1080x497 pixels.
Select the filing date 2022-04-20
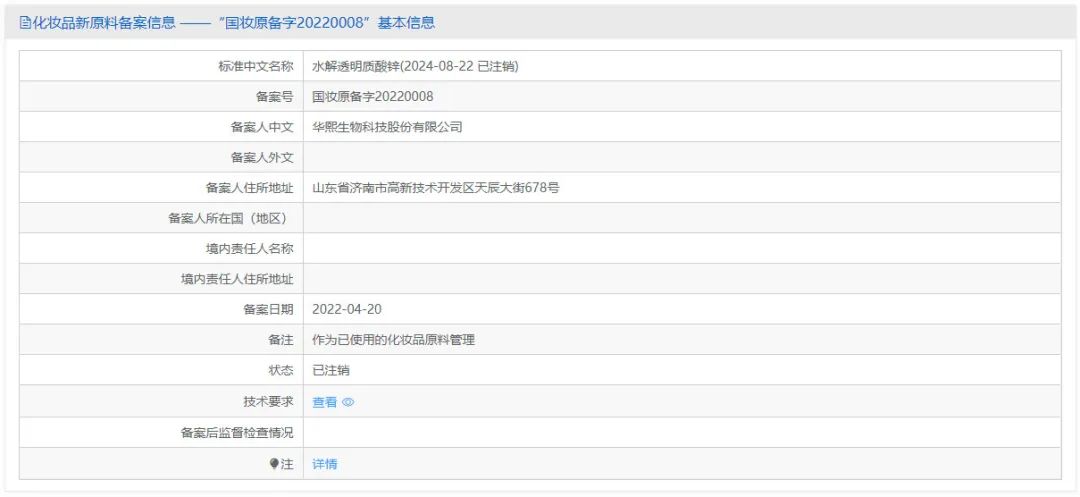click(x=347, y=309)
